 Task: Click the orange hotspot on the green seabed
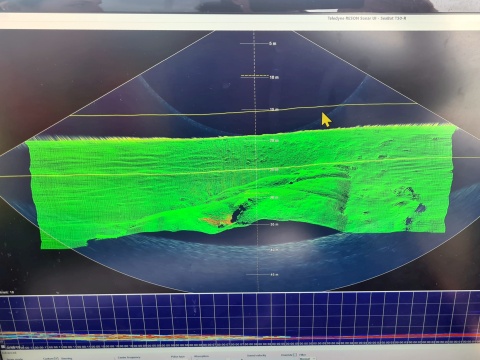click(217, 220)
